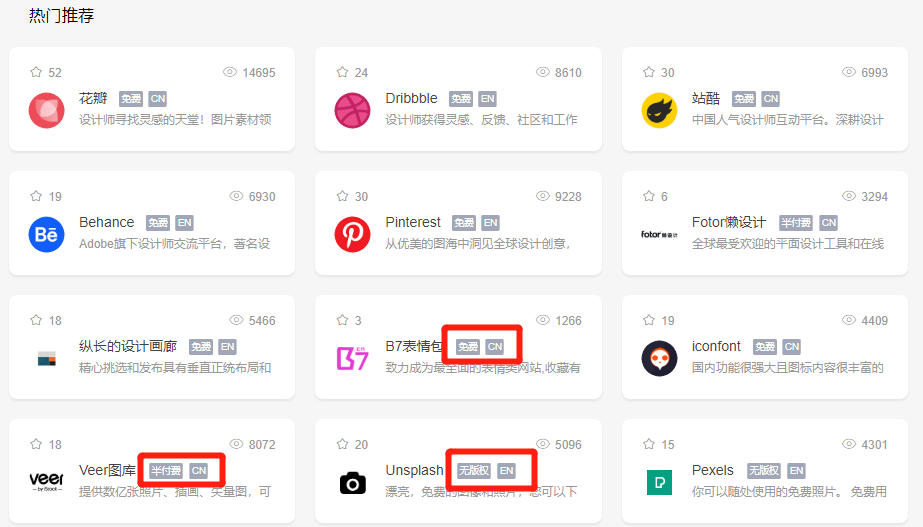Star the Behance card
This screenshot has width=923, height=527.
[36, 196]
